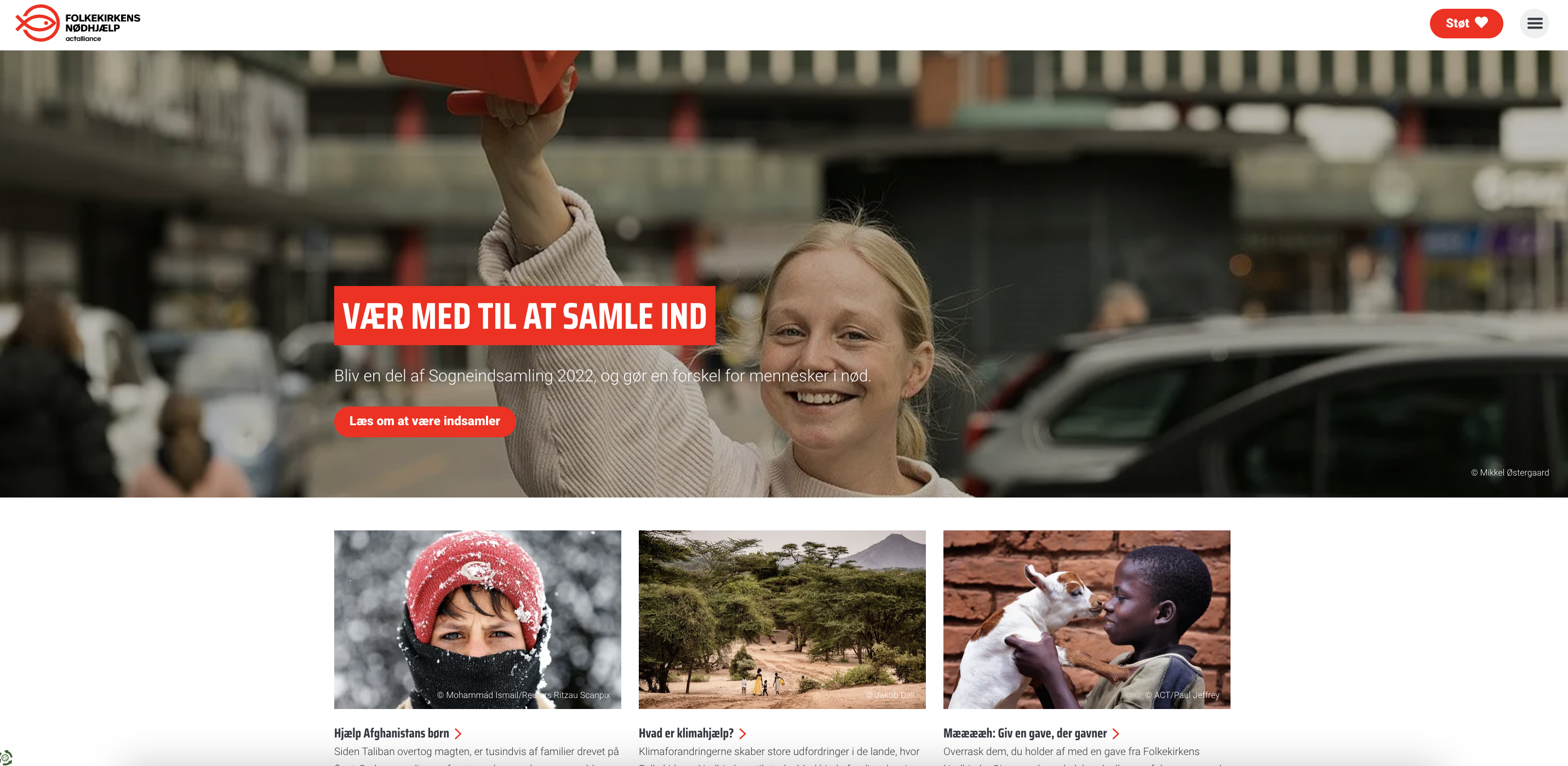This screenshot has height=766, width=1568.
Task: Click the Sogneindsamling 2022 subtitle text
Action: 603,376
